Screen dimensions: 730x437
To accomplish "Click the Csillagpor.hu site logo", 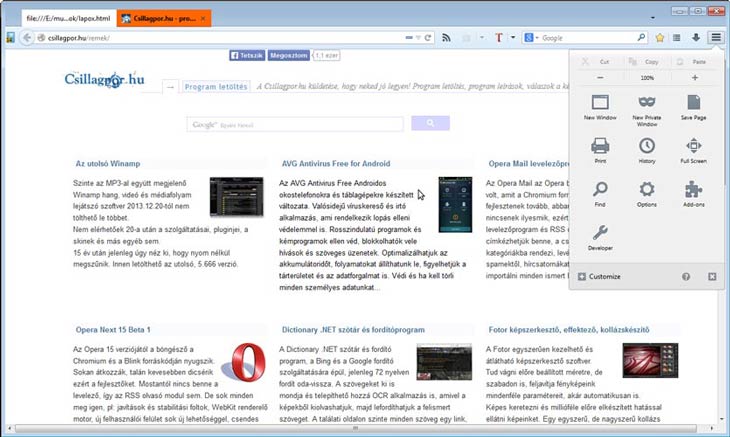I will (x=104, y=80).
